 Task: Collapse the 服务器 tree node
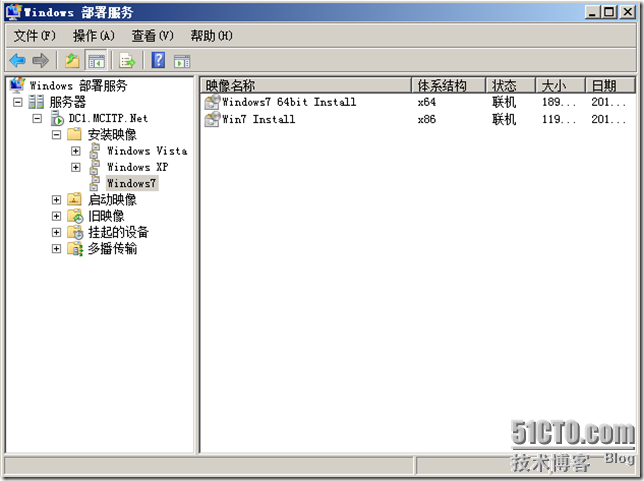pos(18,102)
